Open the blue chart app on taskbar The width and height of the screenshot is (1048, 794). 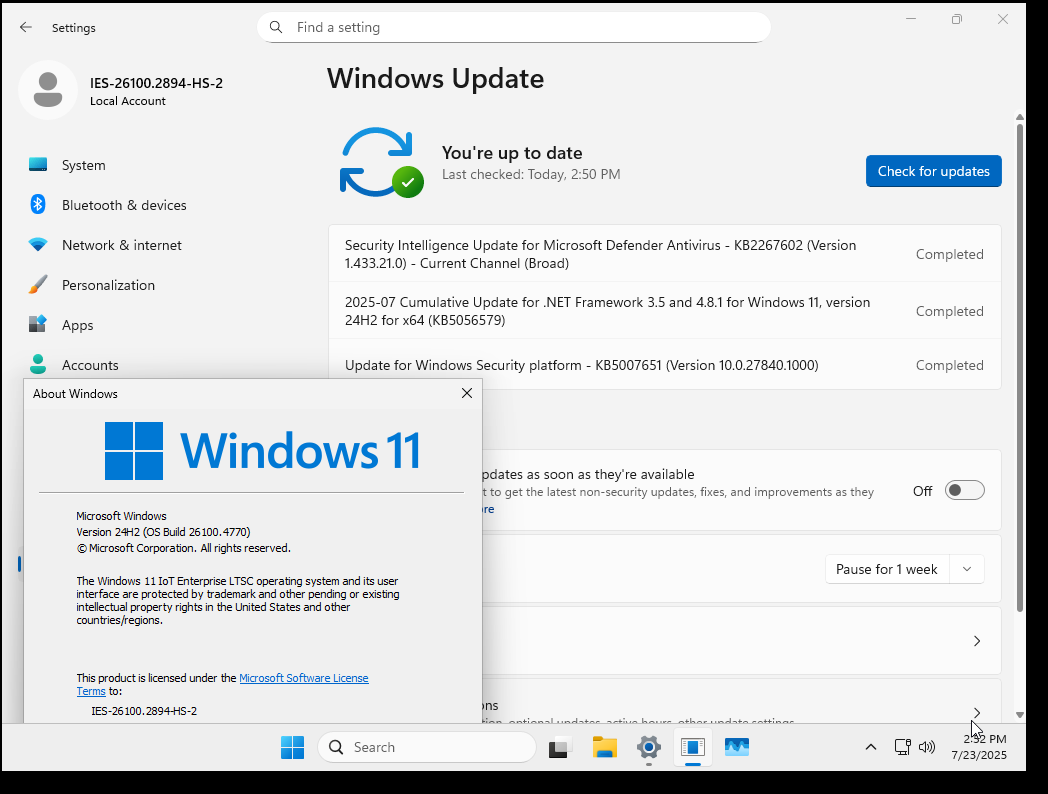(x=737, y=747)
